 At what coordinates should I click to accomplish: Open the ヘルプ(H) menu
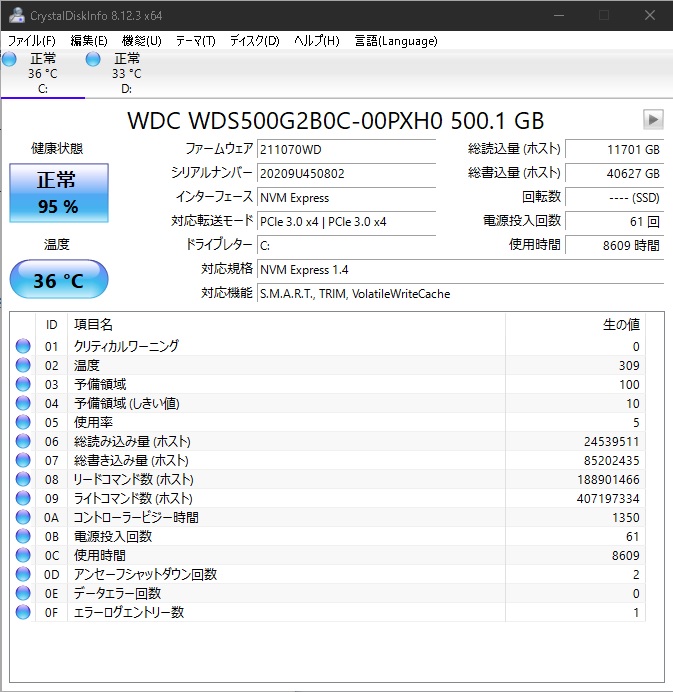tap(317, 41)
